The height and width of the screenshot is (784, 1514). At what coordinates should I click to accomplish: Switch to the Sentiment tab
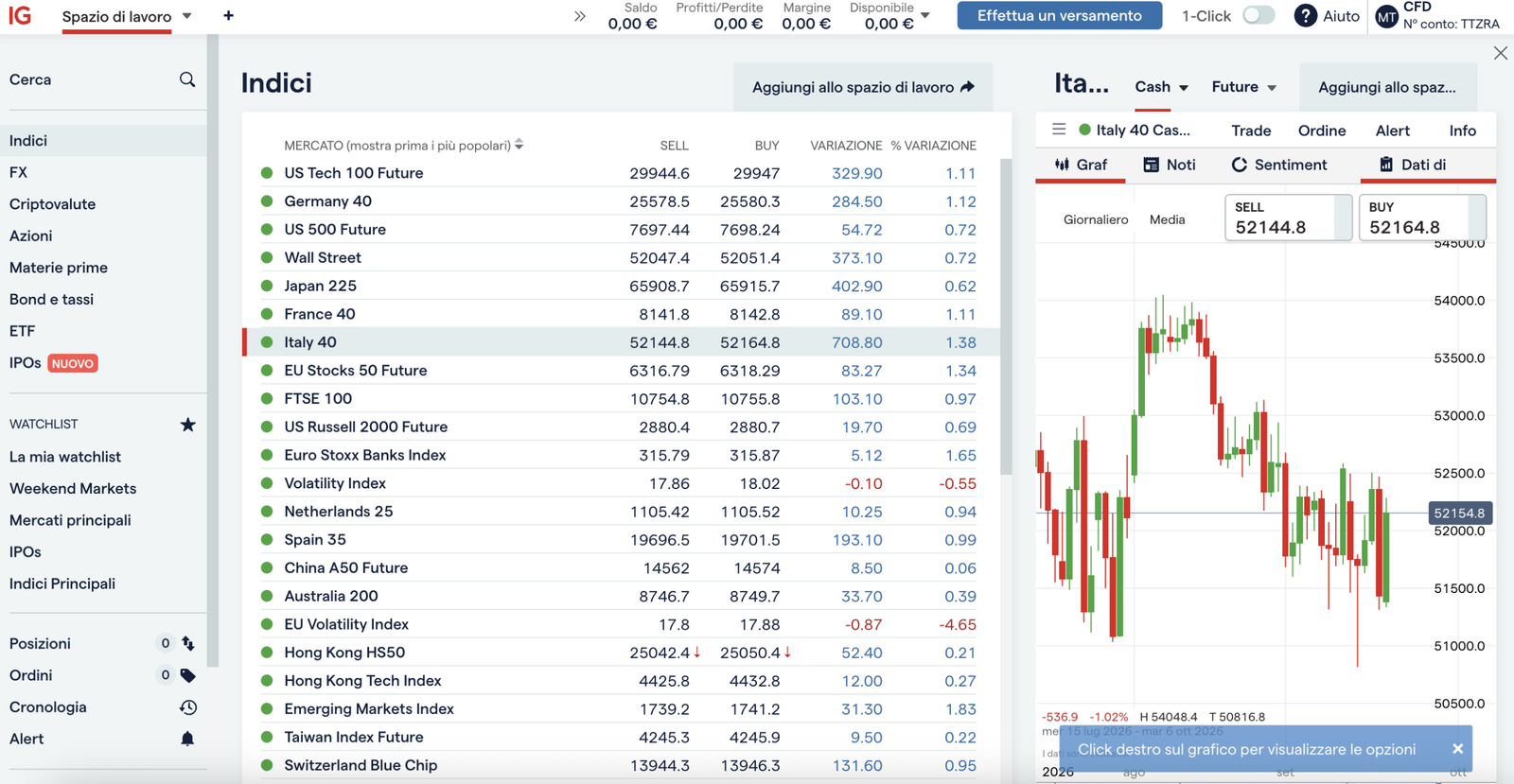point(1279,165)
